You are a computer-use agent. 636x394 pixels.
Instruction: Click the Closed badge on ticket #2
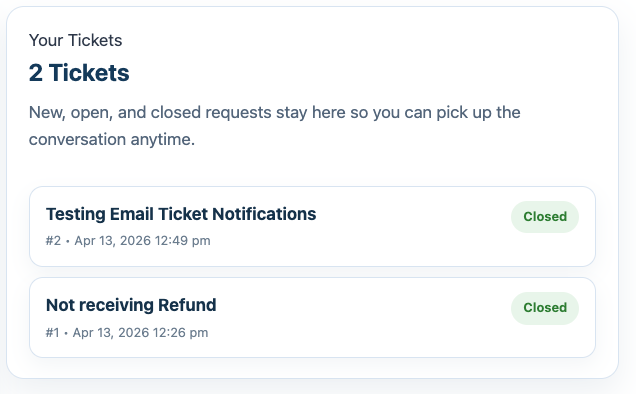tap(545, 217)
